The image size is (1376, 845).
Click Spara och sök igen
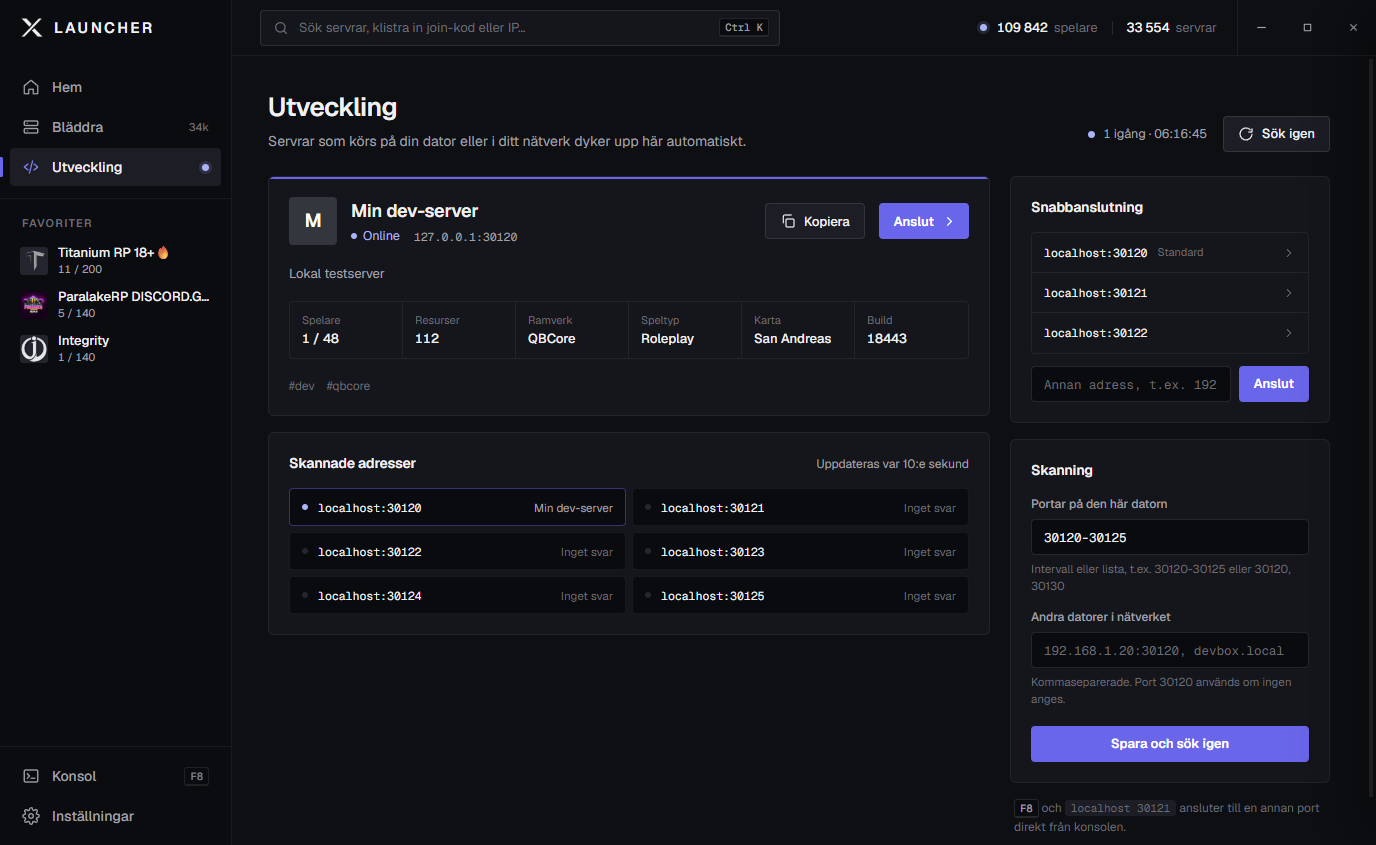(x=1170, y=744)
